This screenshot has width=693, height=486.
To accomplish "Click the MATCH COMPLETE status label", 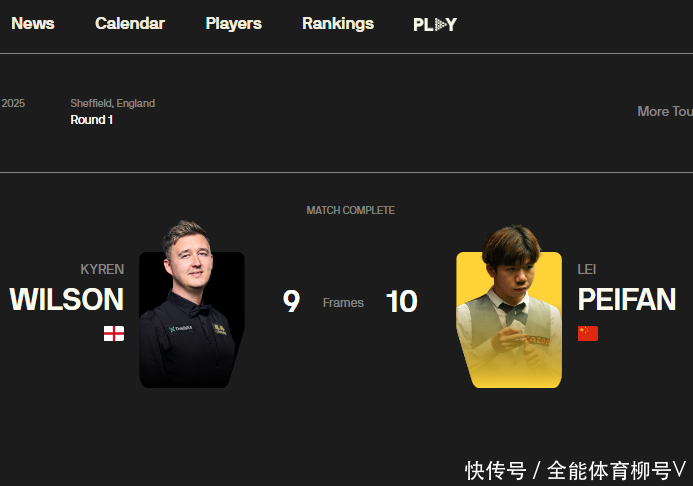I will [x=350, y=210].
